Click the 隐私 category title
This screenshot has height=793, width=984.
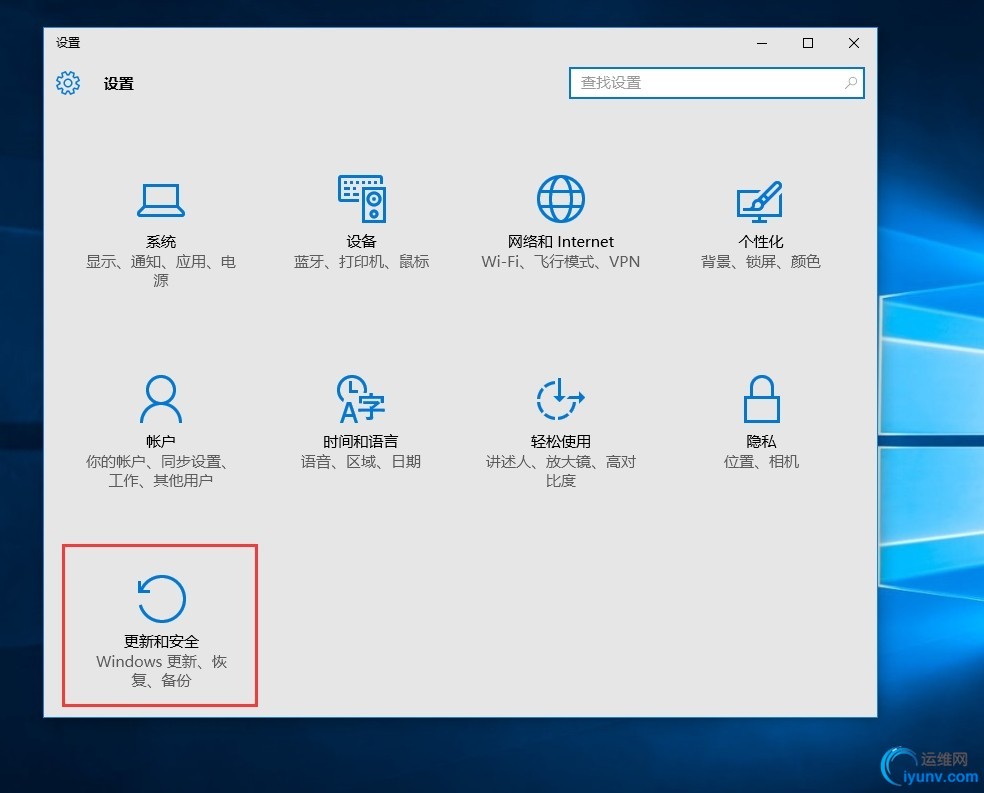click(761, 441)
